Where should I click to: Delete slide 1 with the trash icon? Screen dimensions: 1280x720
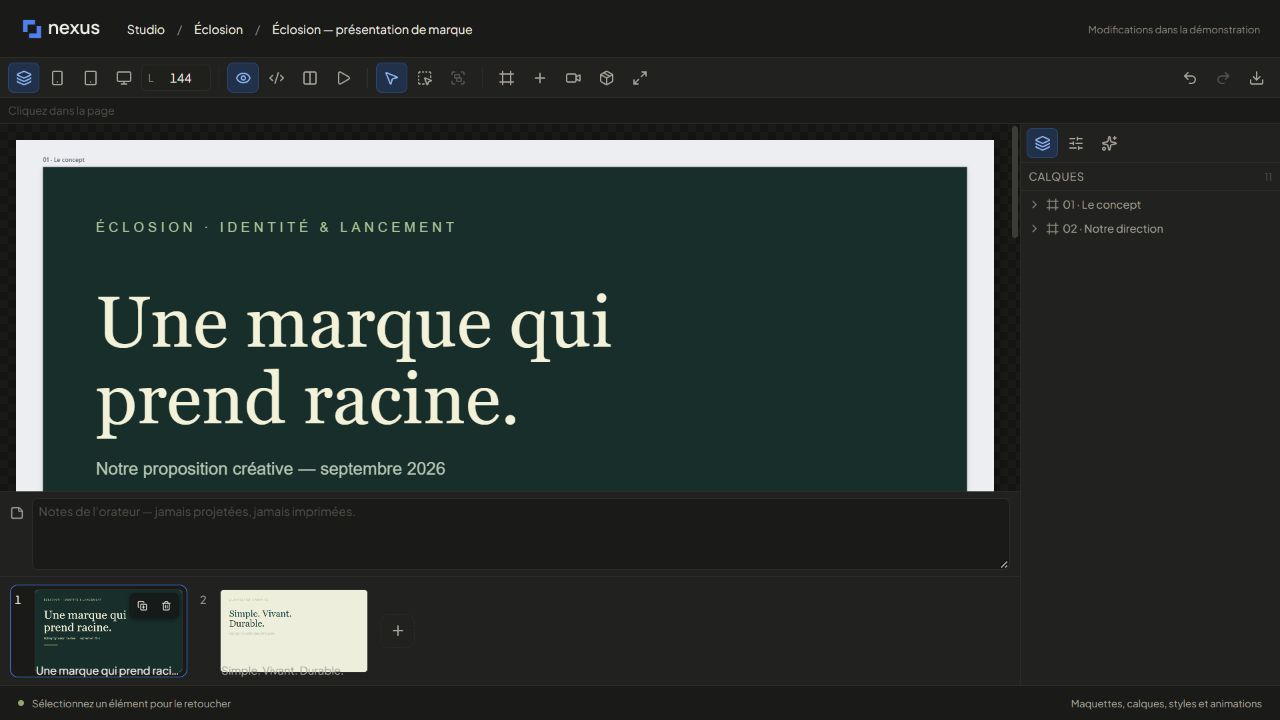(x=166, y=606)
